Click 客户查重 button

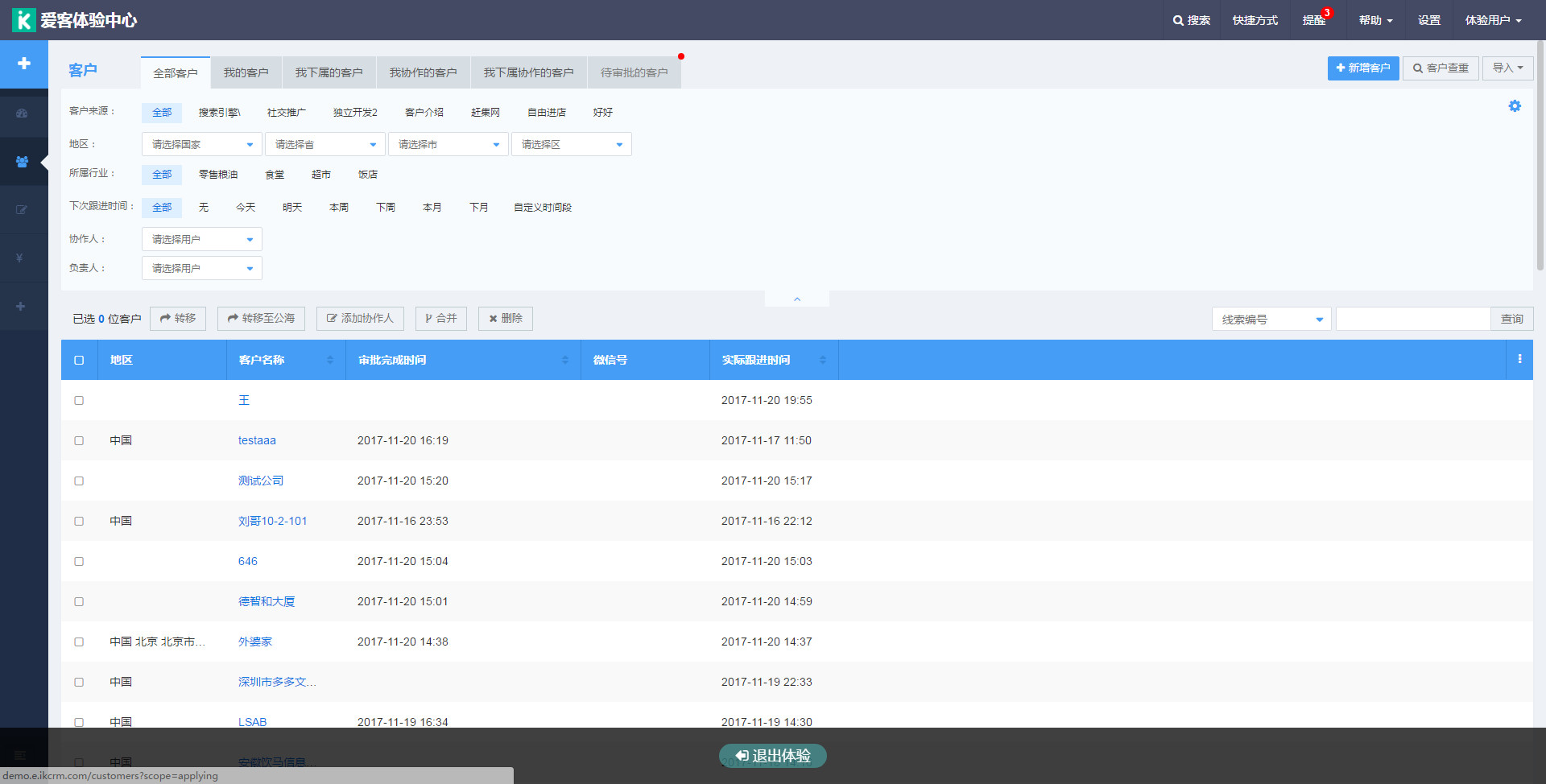(x=1441, y=68)
